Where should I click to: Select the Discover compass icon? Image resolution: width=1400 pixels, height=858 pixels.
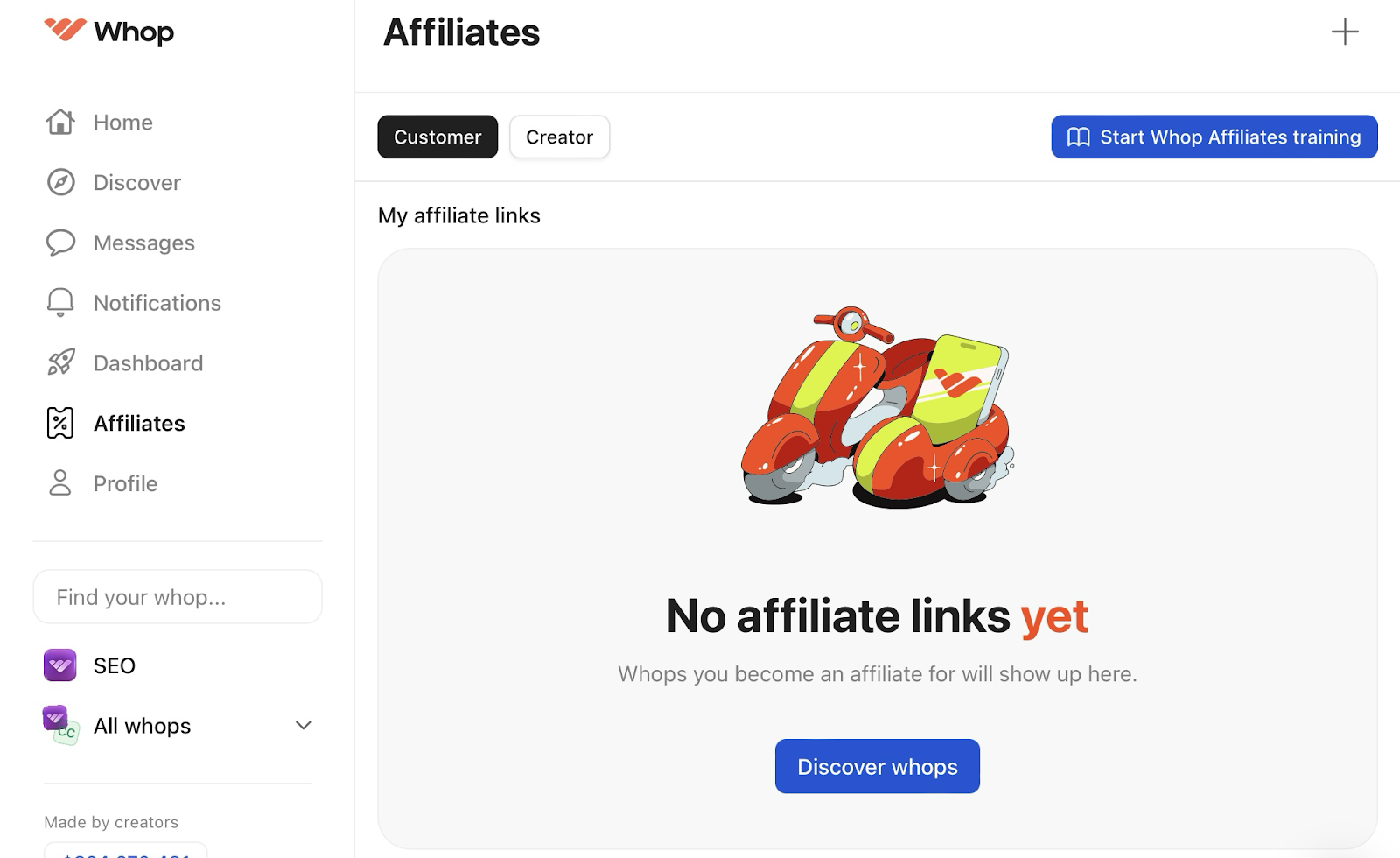(x=59, y=182)
